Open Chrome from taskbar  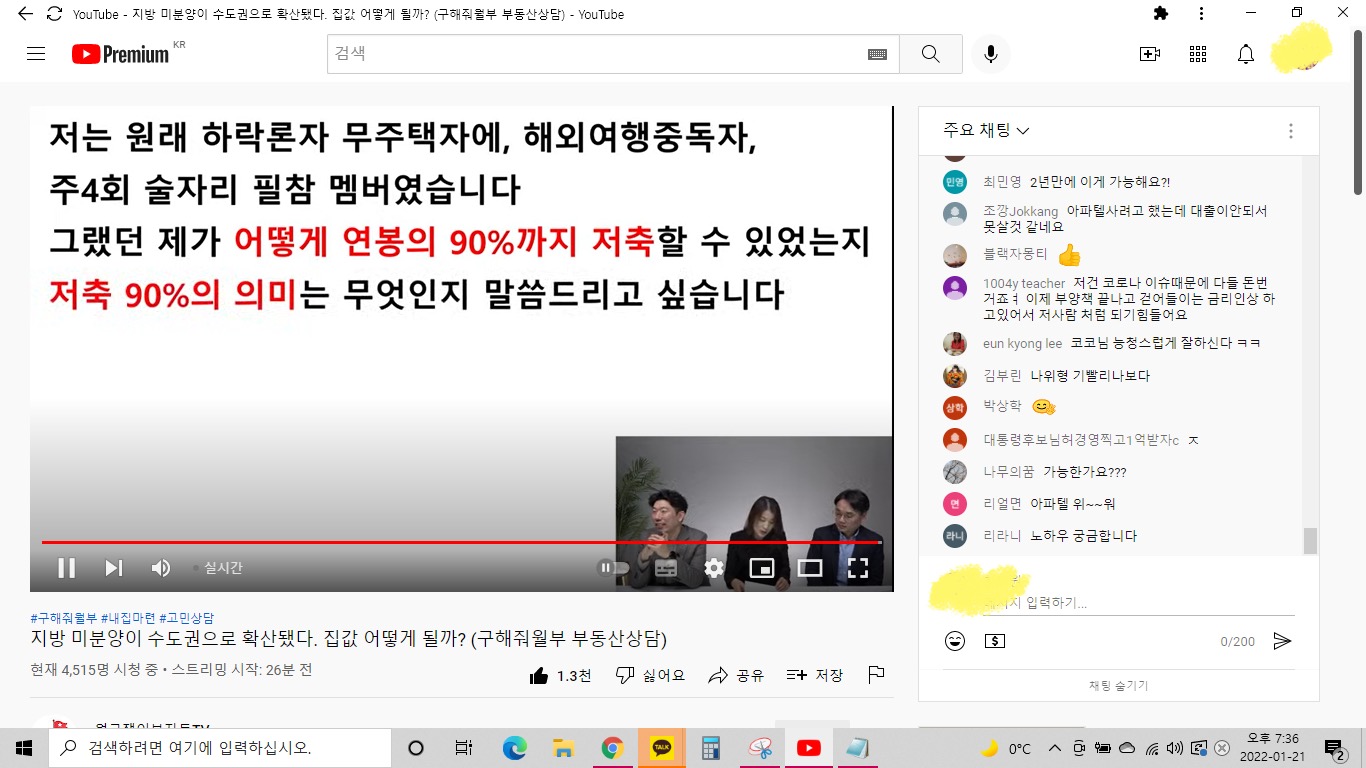click(x=613, y=748)
